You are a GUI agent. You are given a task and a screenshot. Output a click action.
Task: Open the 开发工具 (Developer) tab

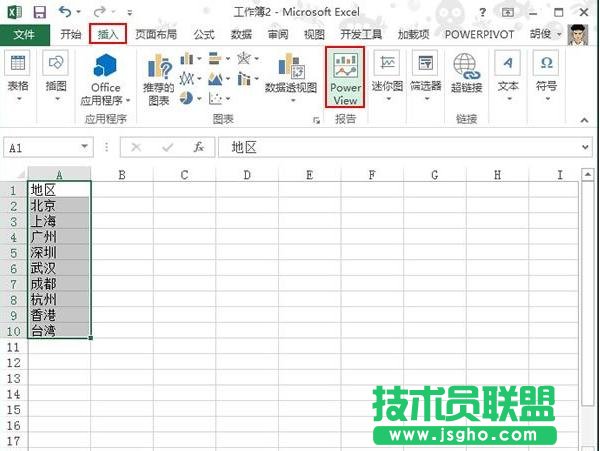[x=361, y=34]
